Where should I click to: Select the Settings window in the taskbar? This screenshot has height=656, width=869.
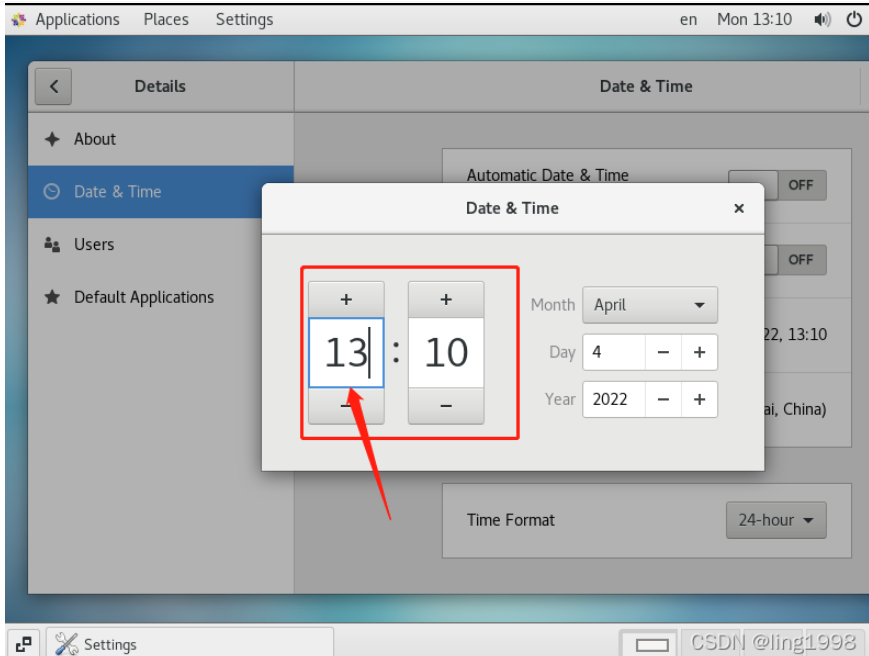[190, 644]
